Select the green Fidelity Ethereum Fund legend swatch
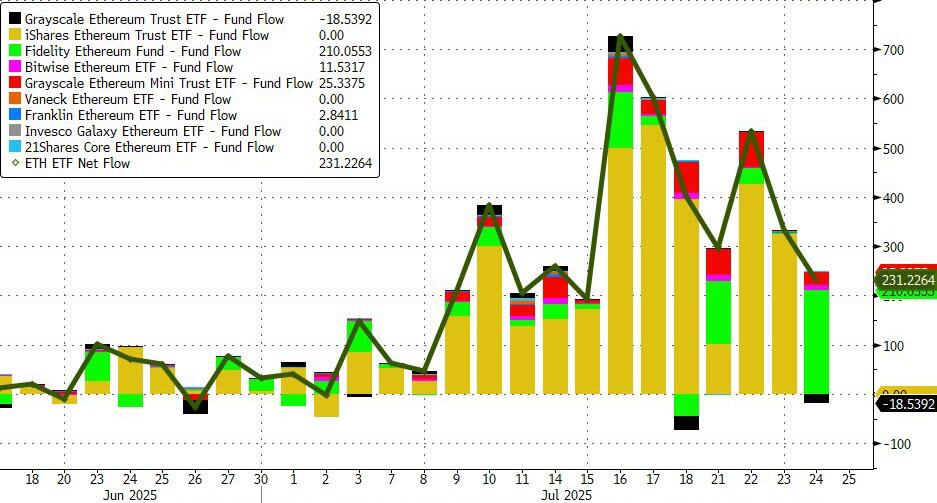 click(x=14, y=51)
